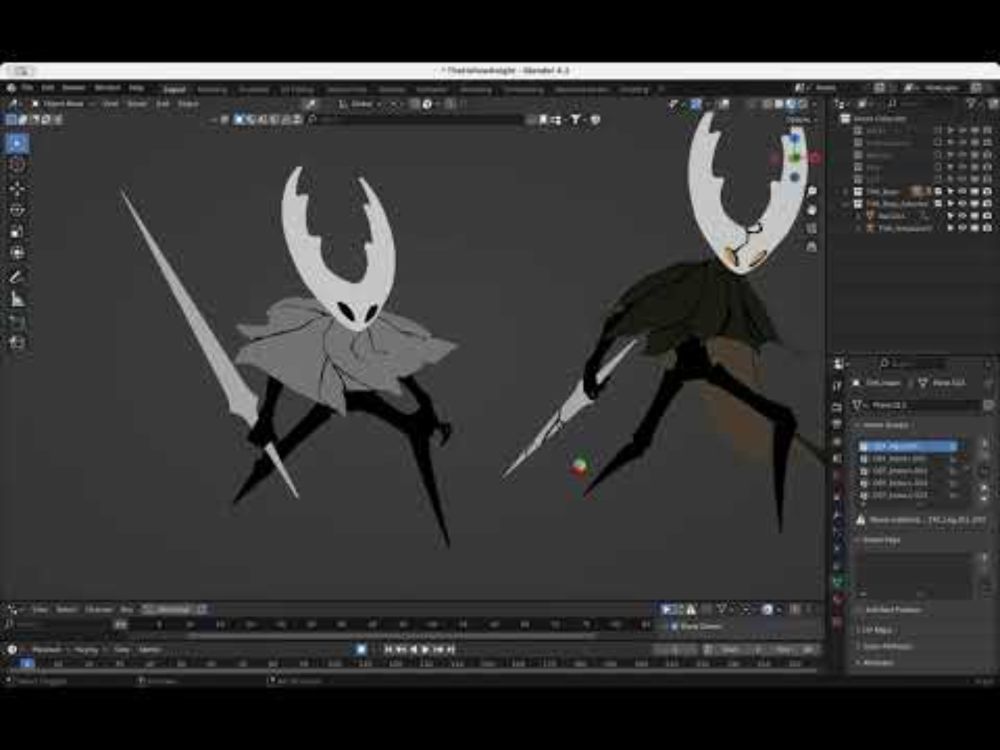Switch perspective/orthographic view gizmo
Viewport: 1000px width, 750px height.
click(812, 246)
